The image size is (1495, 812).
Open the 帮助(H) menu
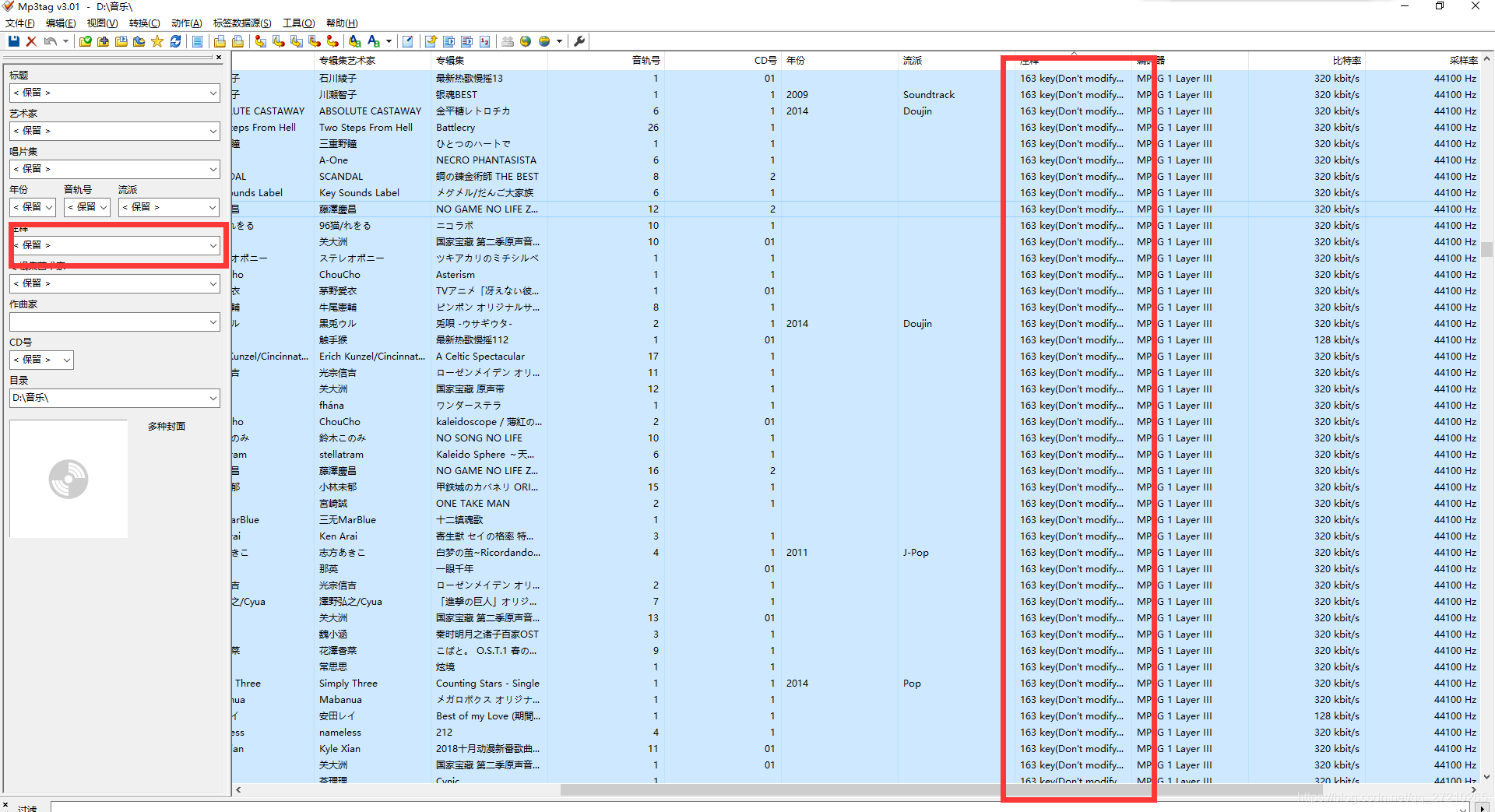tap(342, 23)
